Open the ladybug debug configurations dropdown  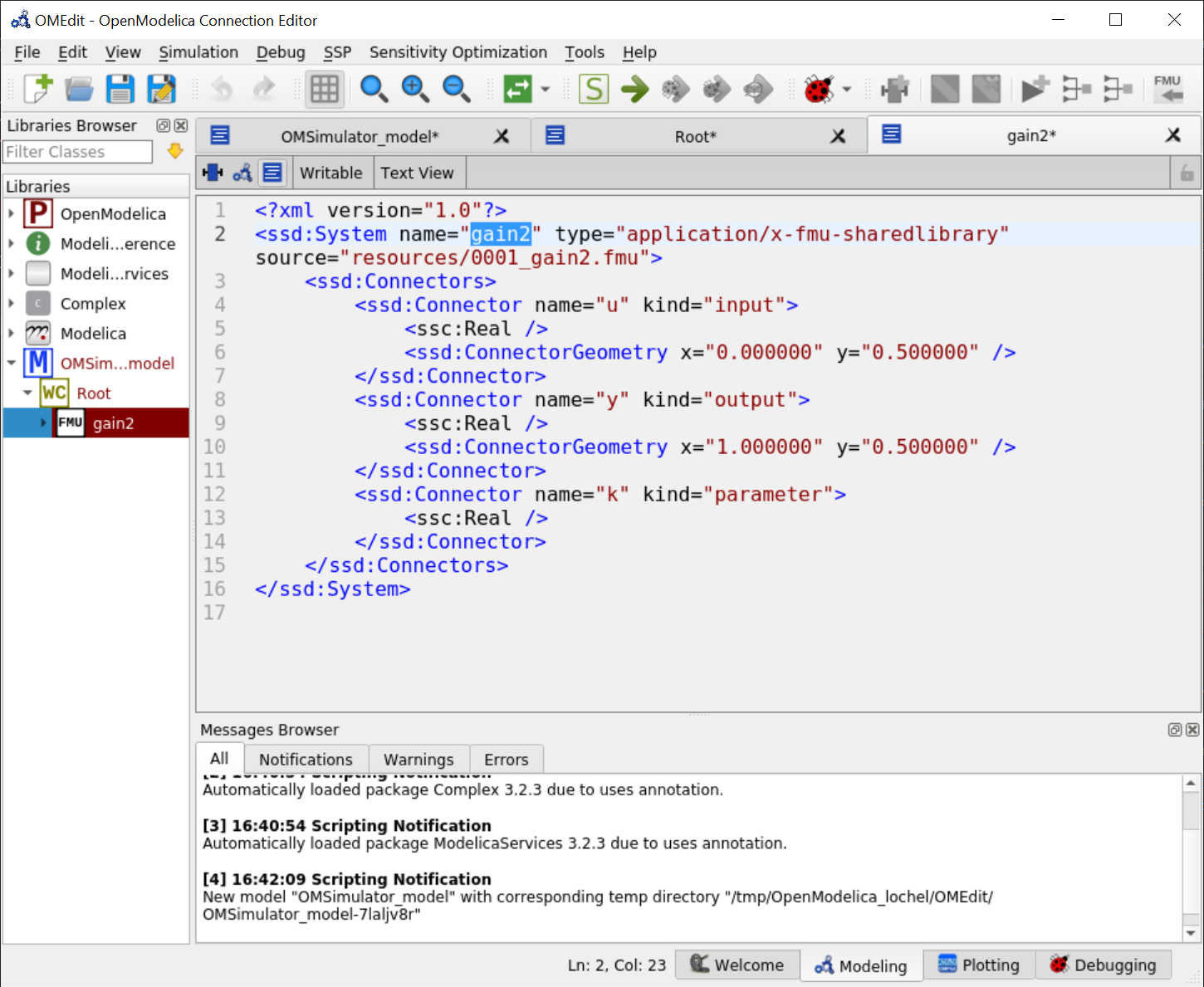click(847, 89)
